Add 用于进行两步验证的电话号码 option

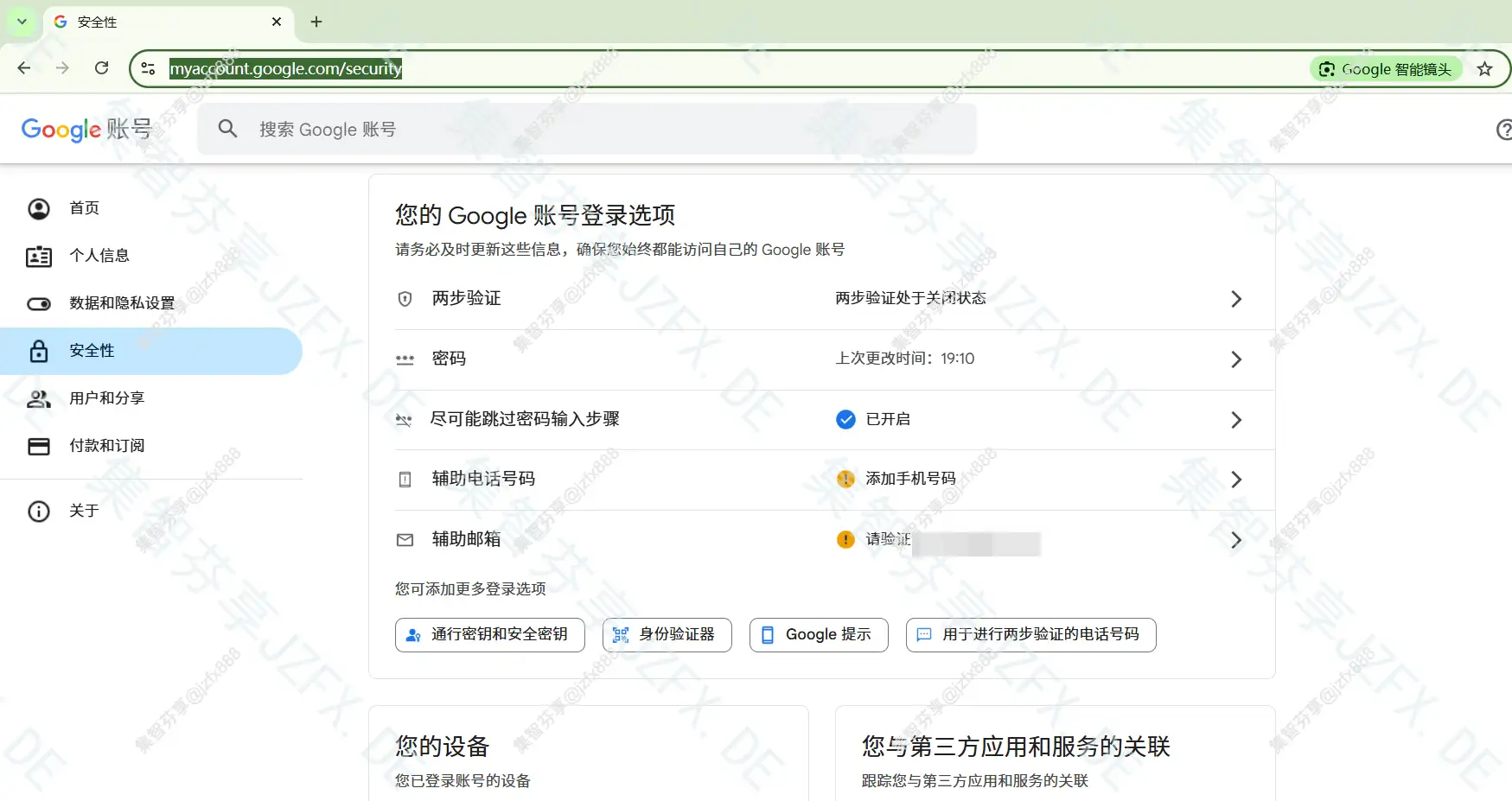[x=1031, y=635]
